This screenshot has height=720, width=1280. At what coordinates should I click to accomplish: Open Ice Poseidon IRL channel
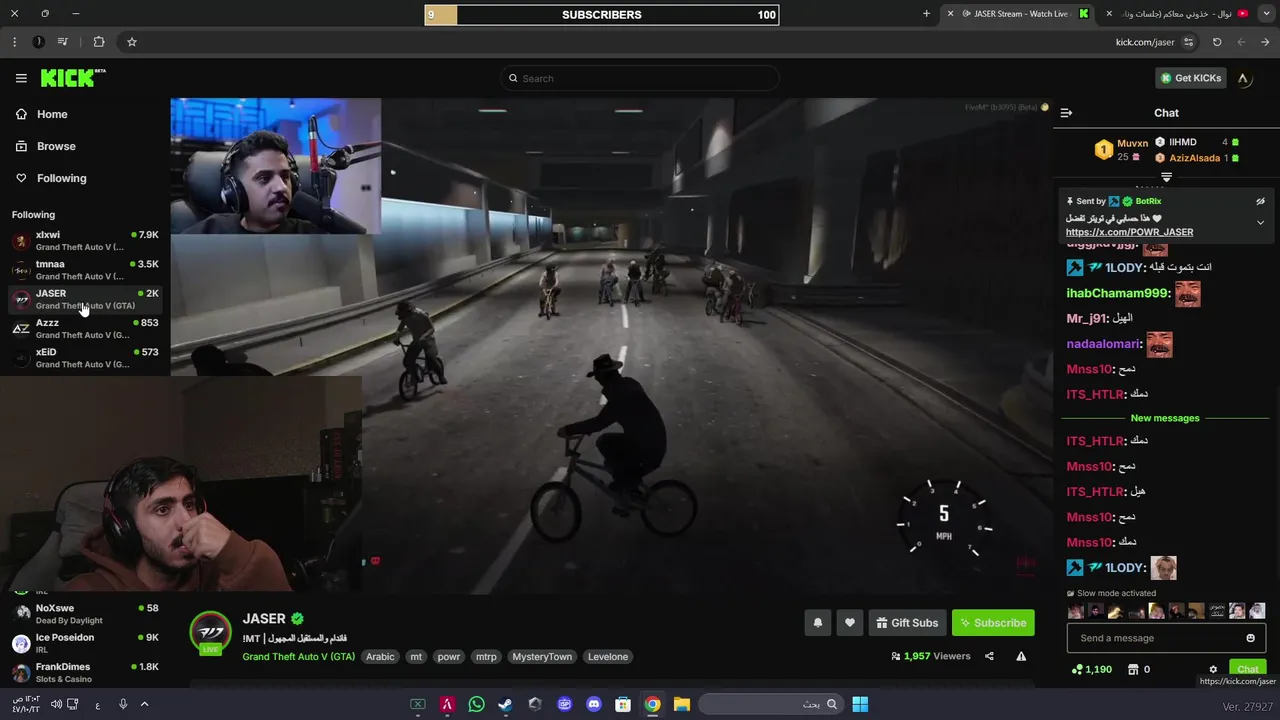coord(85,643)
